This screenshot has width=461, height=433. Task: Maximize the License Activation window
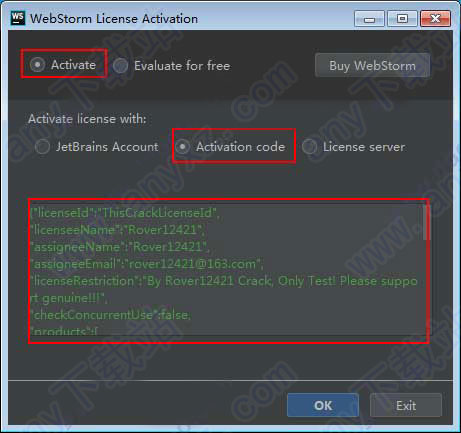(x=402, y=19)
